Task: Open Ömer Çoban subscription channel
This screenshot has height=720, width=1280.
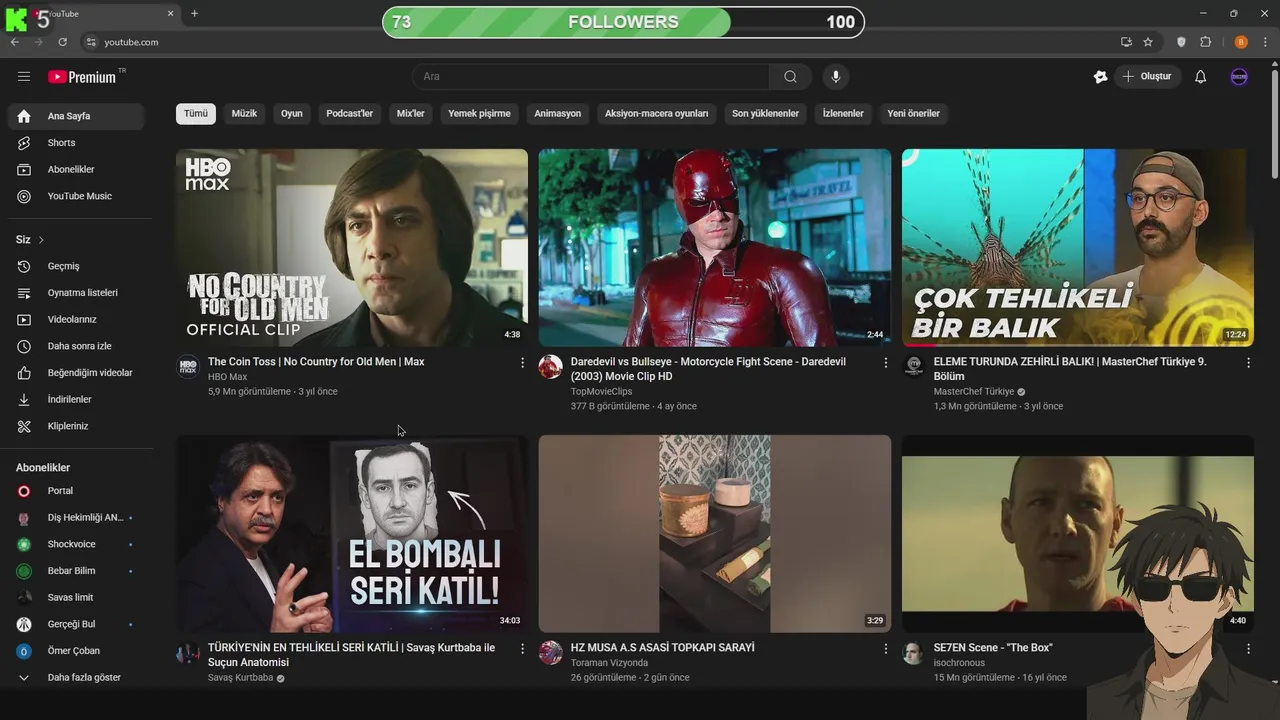Action: (x=76, y=651)
